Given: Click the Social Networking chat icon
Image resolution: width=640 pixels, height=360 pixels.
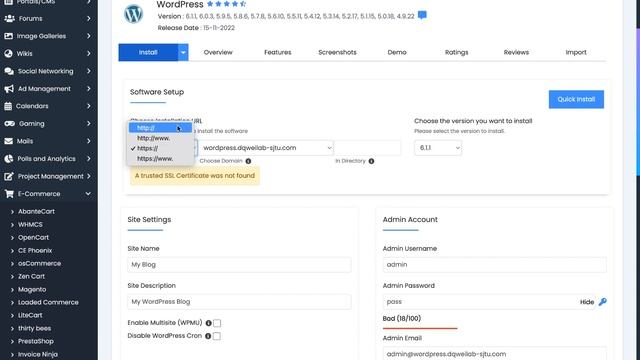Looking at the screenshot, I should click(9, 71).
